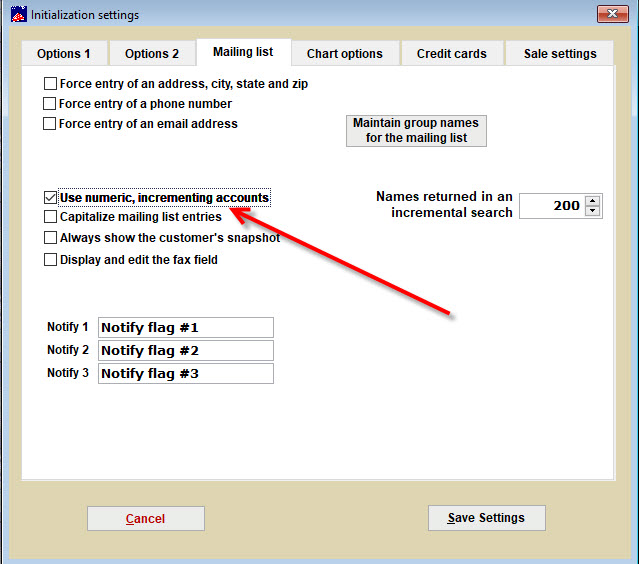The image size is (639, 564).
Task: Open the Credit cards tab
Action: 452,53
